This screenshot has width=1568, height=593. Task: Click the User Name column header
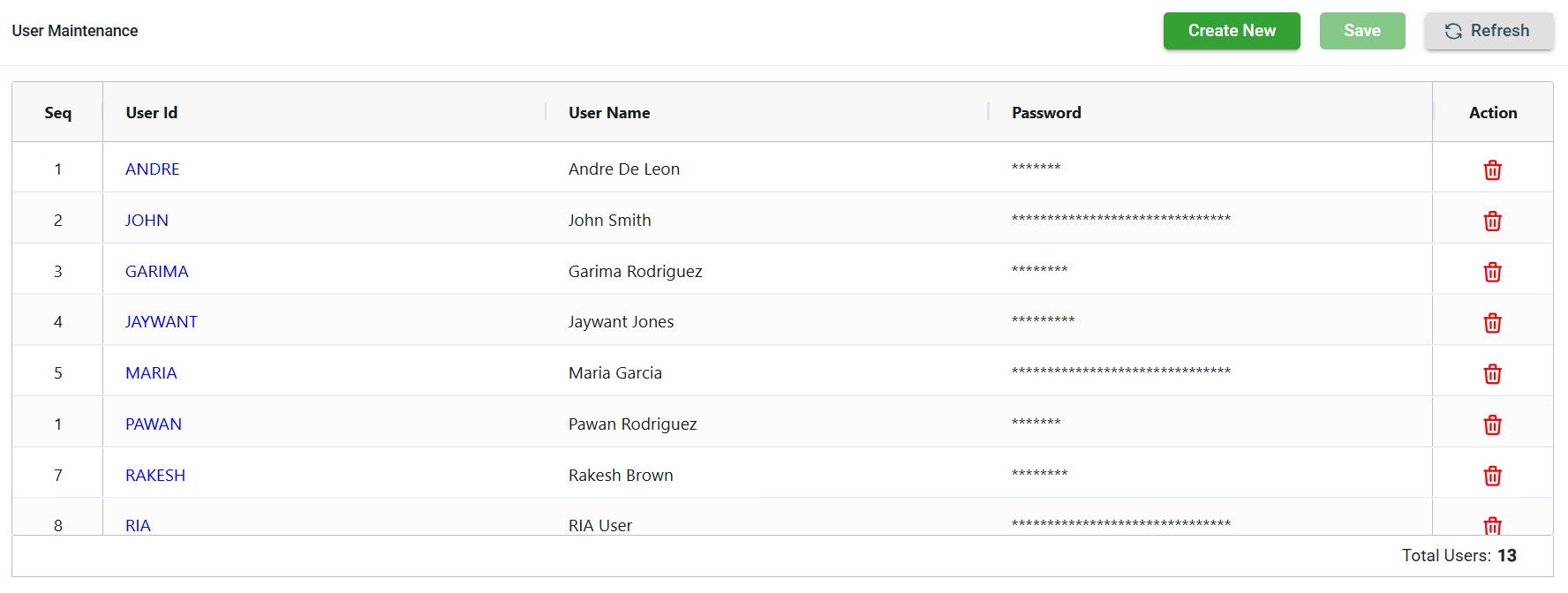pos(609,113)
